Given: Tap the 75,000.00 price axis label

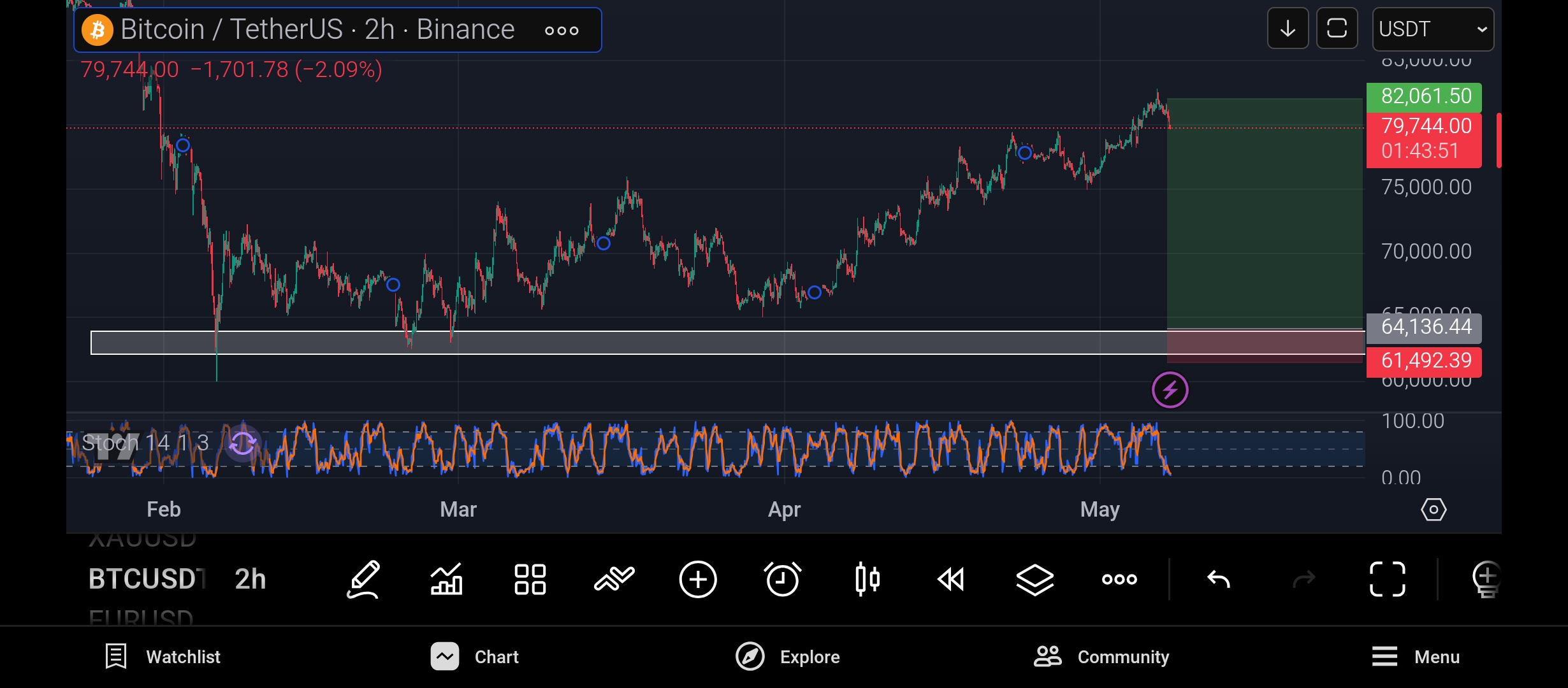Looking at the screenshot, I should click(x=1426, y=187).
